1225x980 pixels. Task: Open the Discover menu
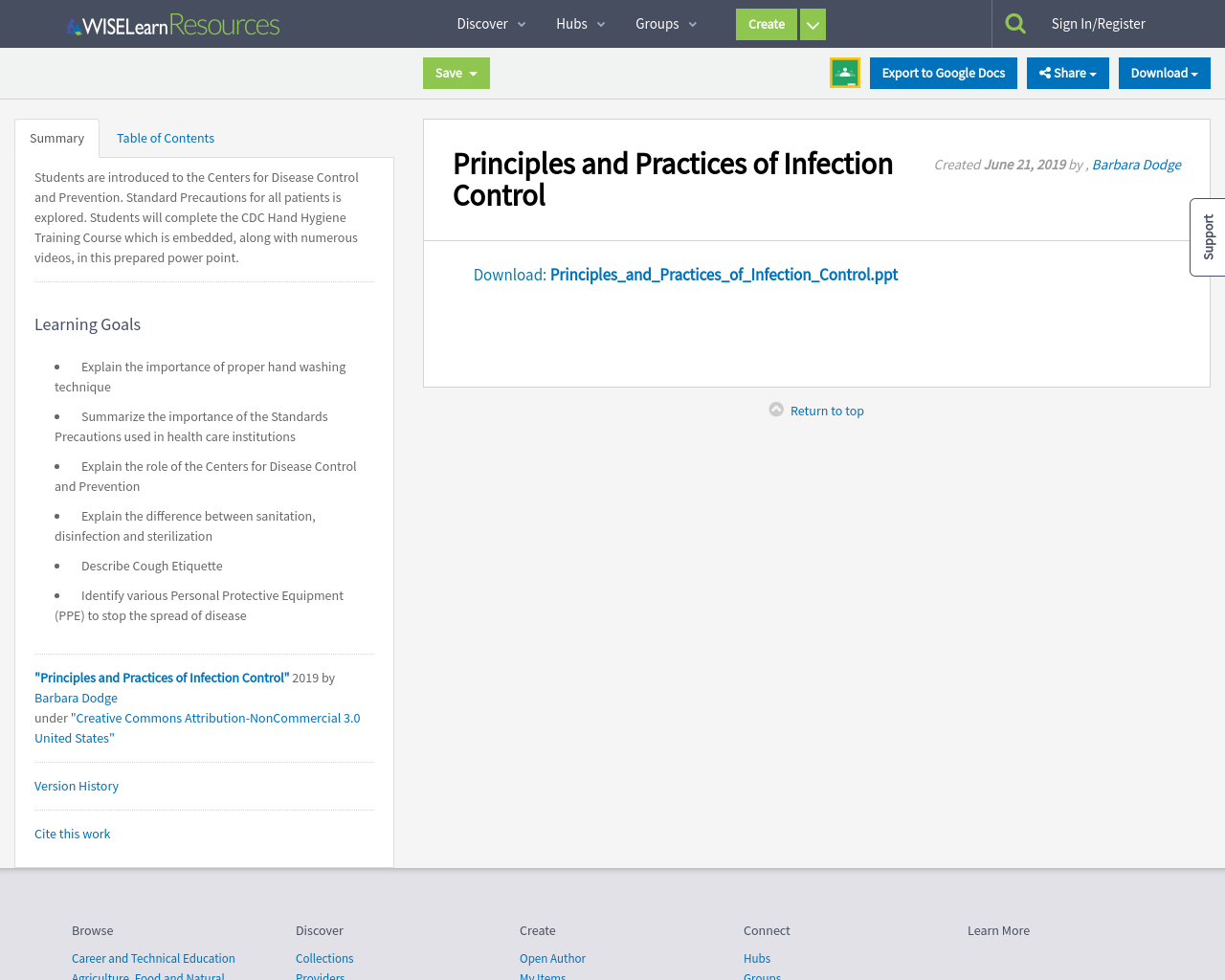[x=482, y=23]
